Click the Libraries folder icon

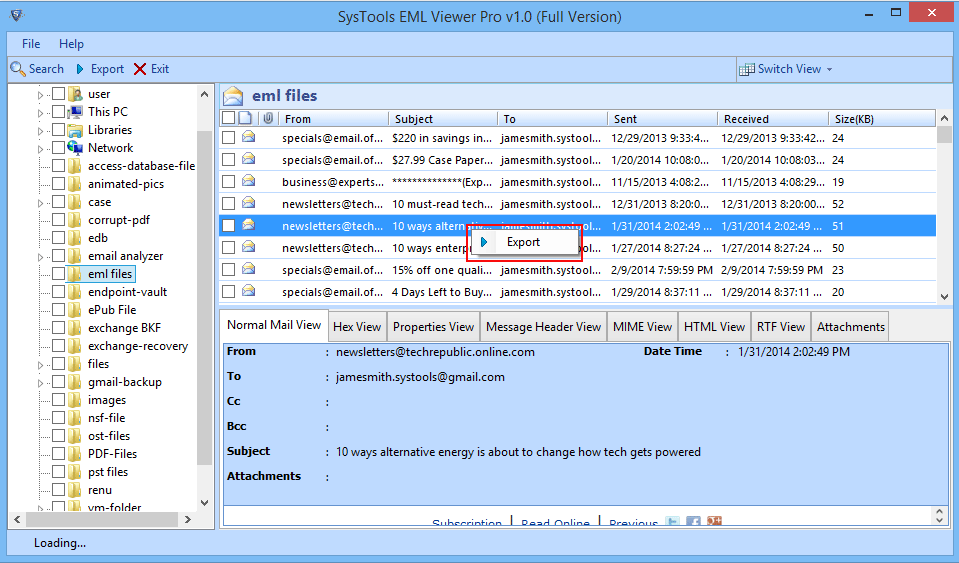tap(75, 130)
